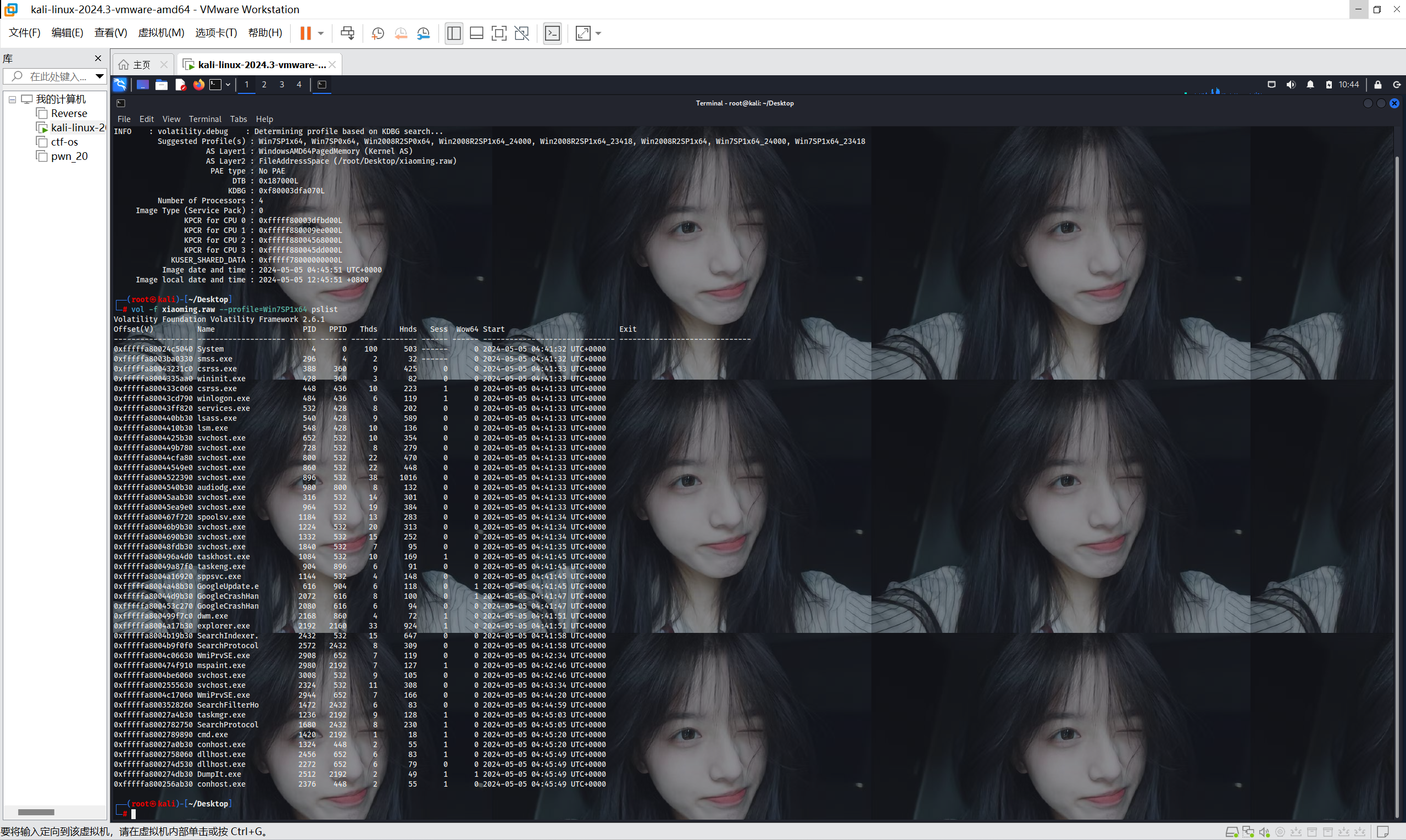This screenshot has height=840, width=1406.
Task: Select kali-linux VM in library
Action: 71,128
